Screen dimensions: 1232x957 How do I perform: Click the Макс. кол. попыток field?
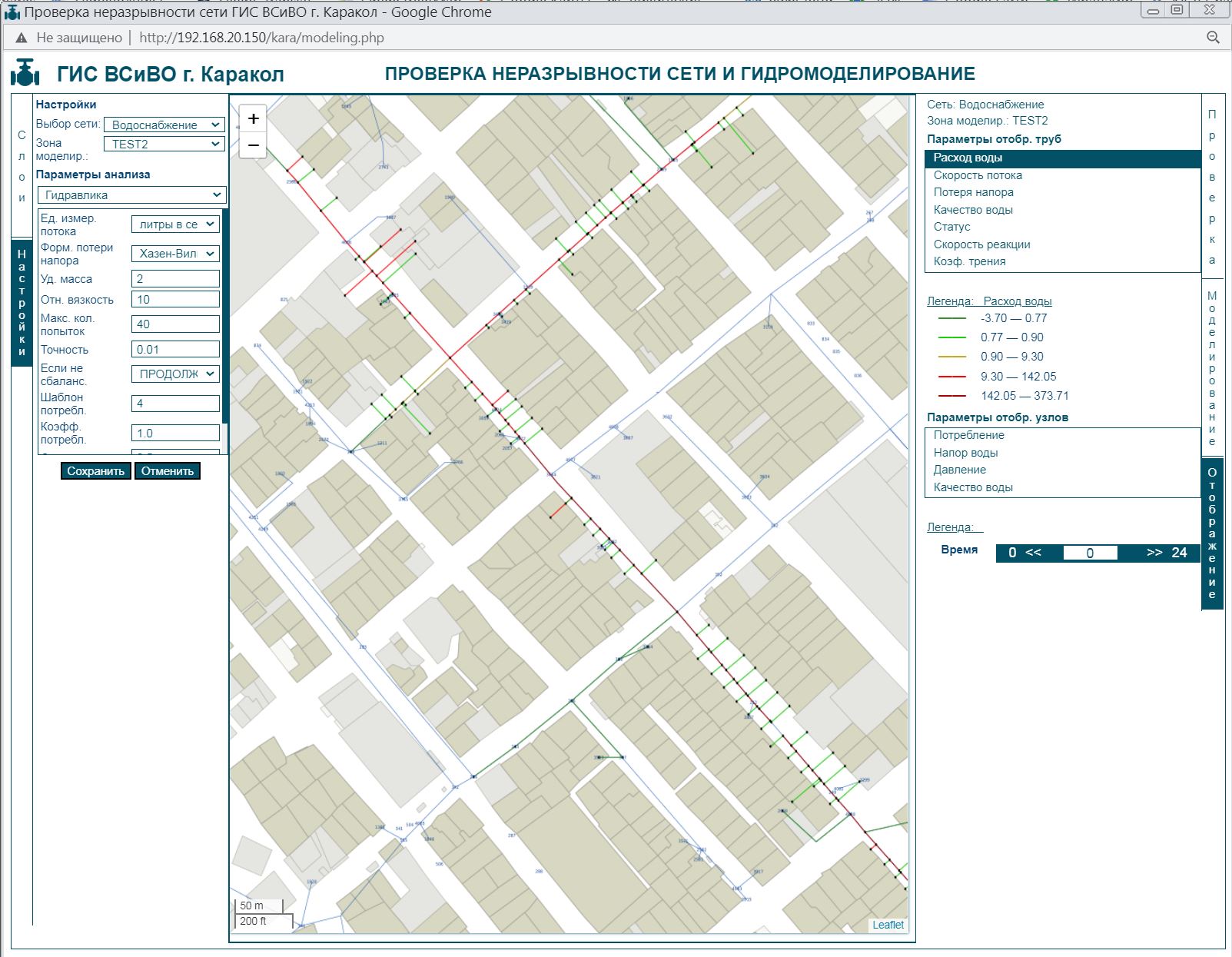pos(175,324)
